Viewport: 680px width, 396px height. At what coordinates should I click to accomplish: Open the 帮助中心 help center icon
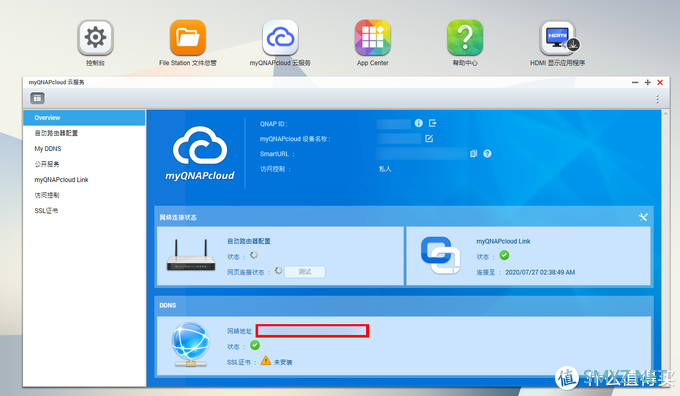(x=465, y=38)
